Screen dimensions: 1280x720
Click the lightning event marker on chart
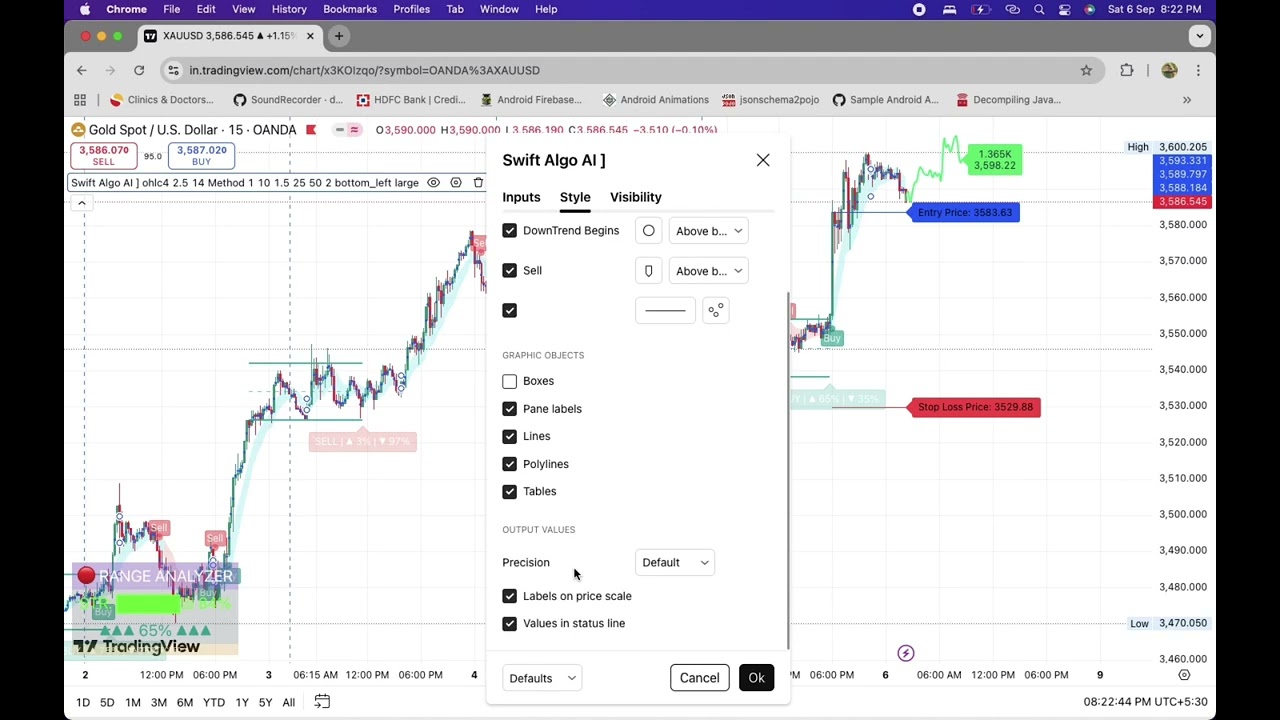pos(905,653)
